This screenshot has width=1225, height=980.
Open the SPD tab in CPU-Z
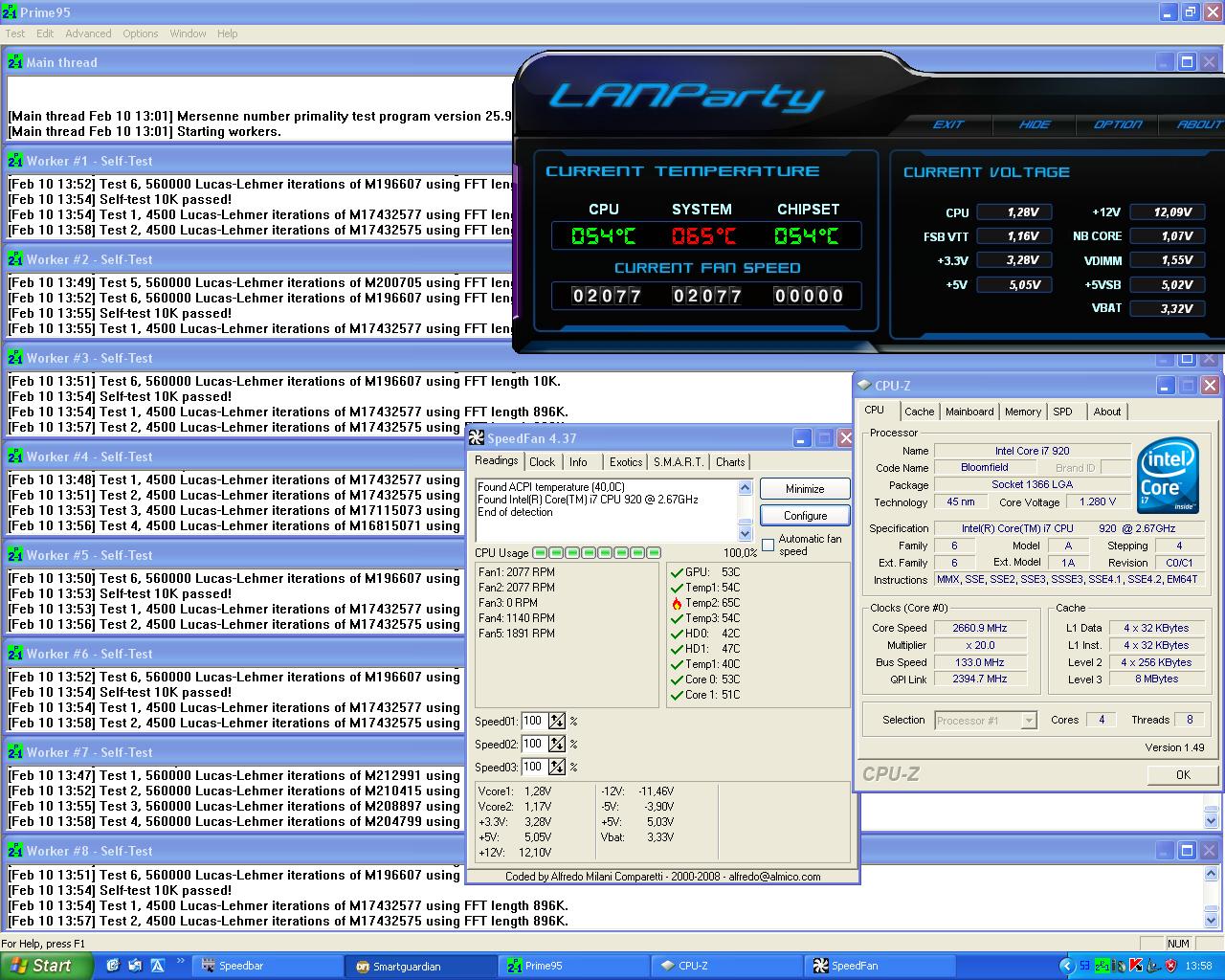(1063, 412)
